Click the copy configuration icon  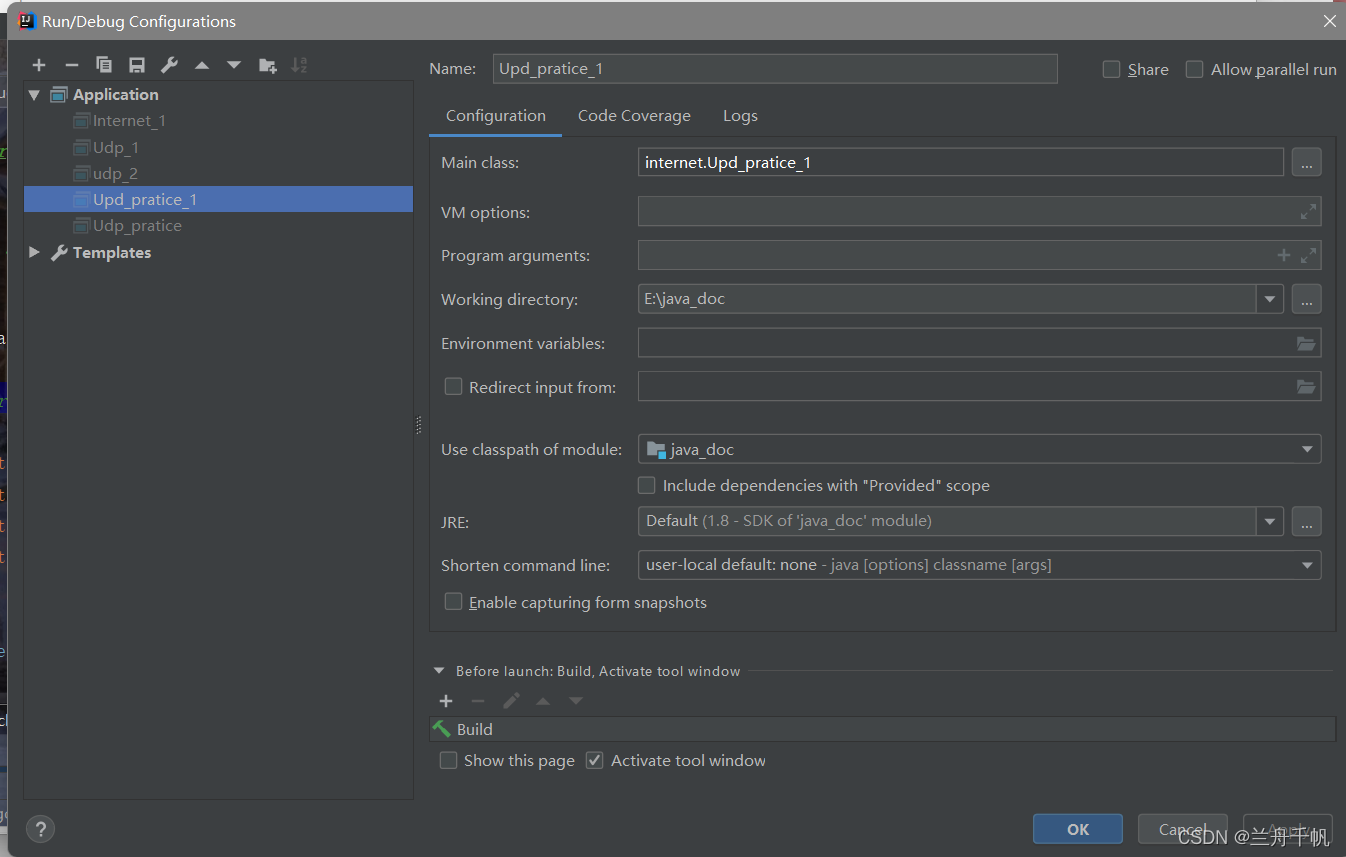(104, 65)
